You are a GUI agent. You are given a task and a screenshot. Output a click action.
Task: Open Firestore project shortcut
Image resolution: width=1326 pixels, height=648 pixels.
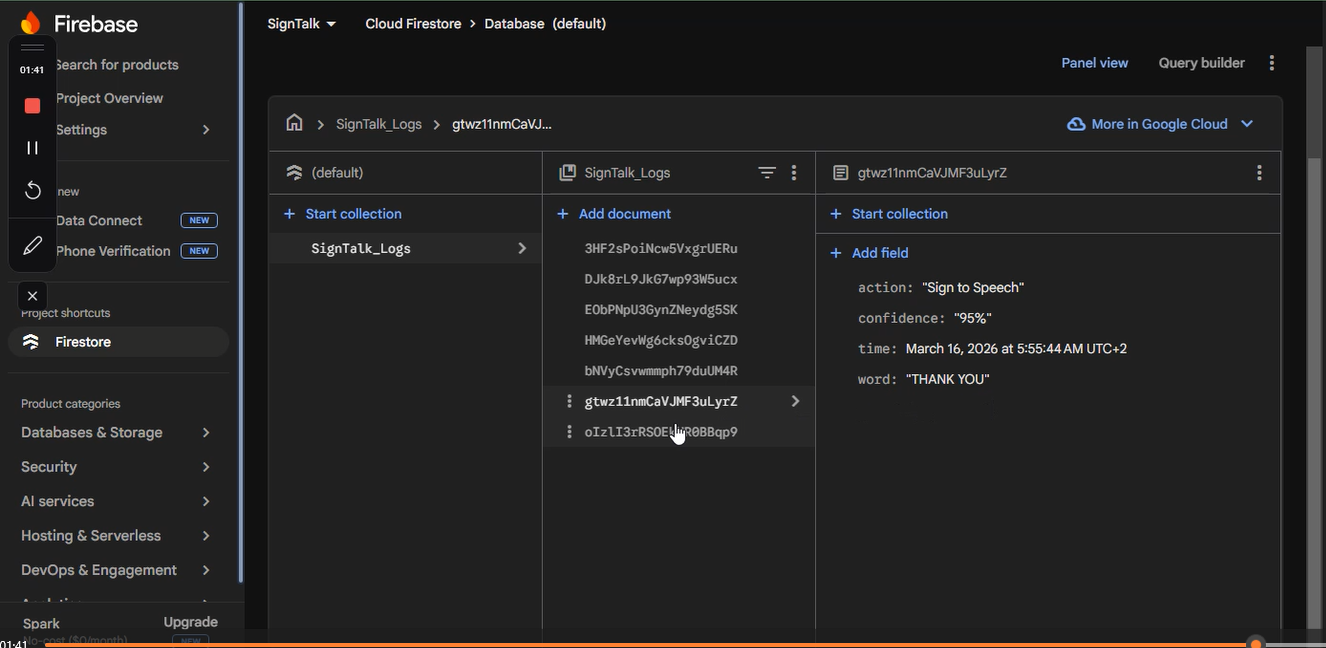[x=118, y=342]
